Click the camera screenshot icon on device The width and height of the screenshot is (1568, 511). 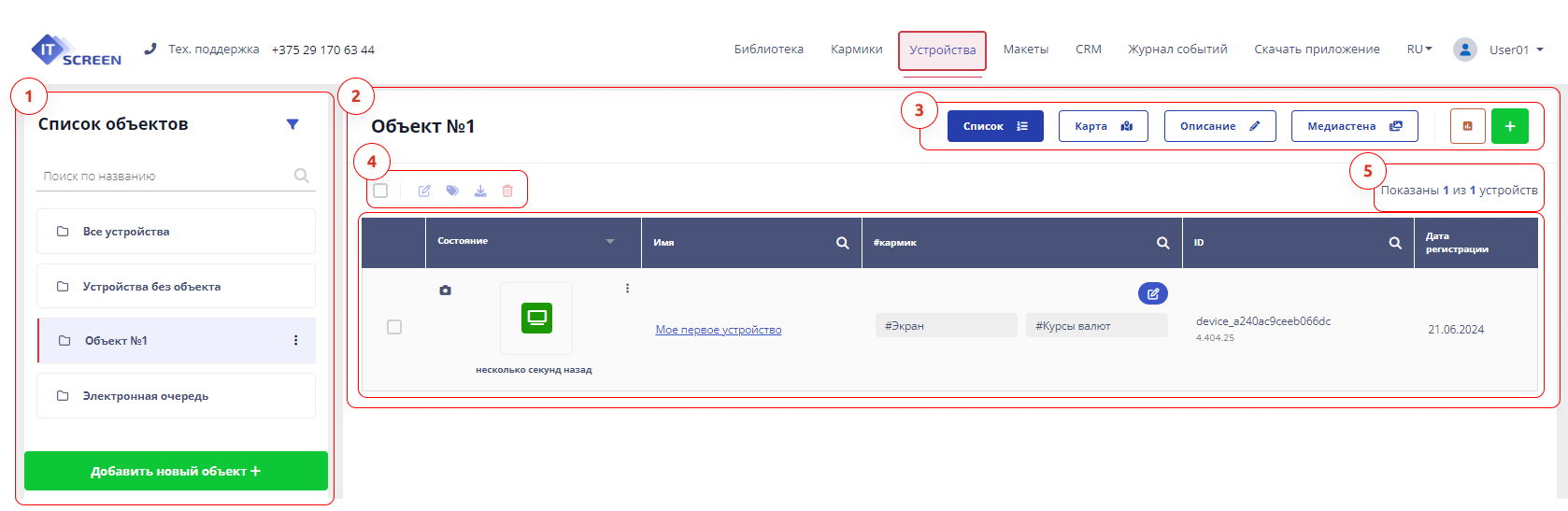(445, 291)
